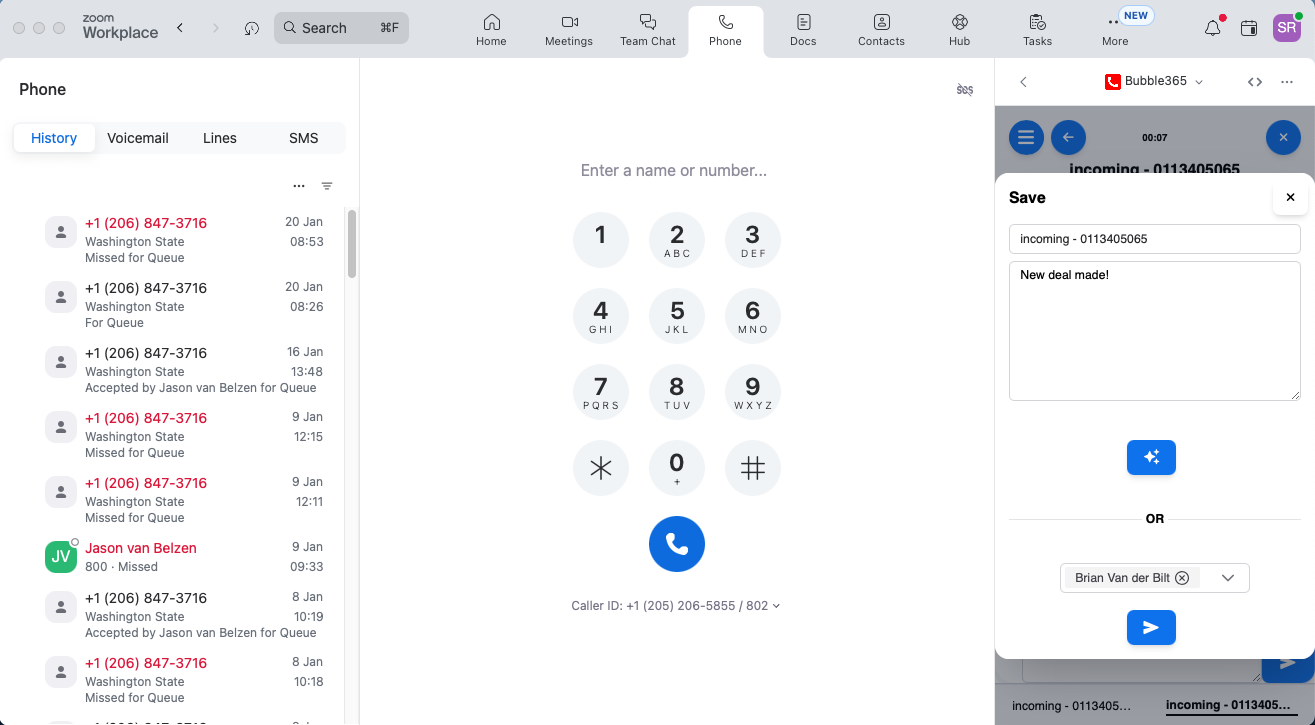1315x725 pixels.
Task: Open the Voicemail tab
Action: (137, 138)
